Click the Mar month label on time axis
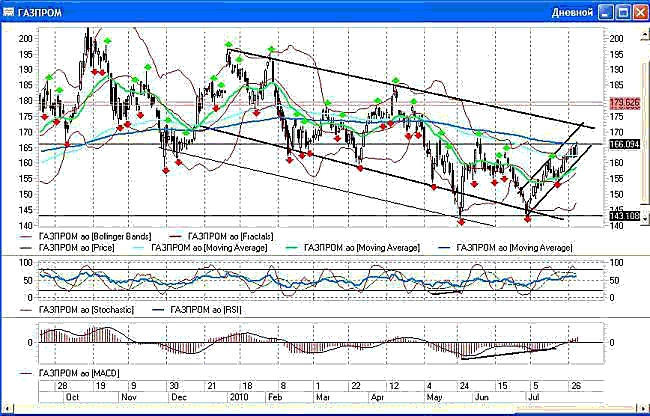Viewport: 650px width, 416px height. click(323, 397)
